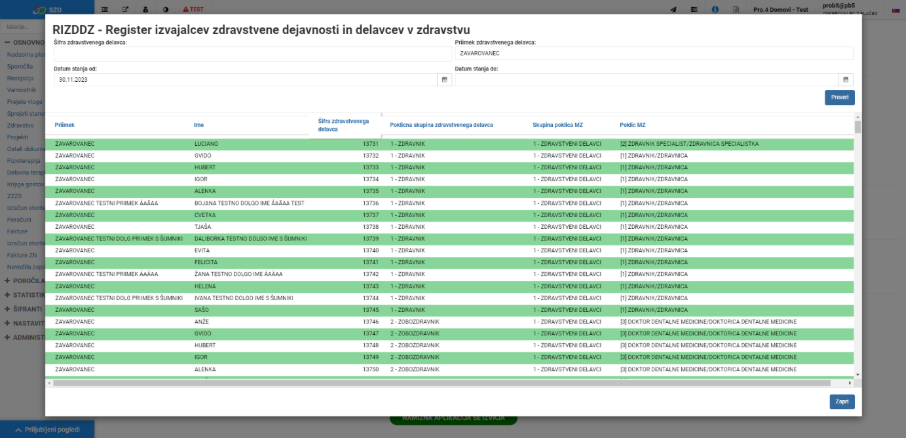Click the red TEST warning indicator
The image size is (906, 438).
coord(193,9)
